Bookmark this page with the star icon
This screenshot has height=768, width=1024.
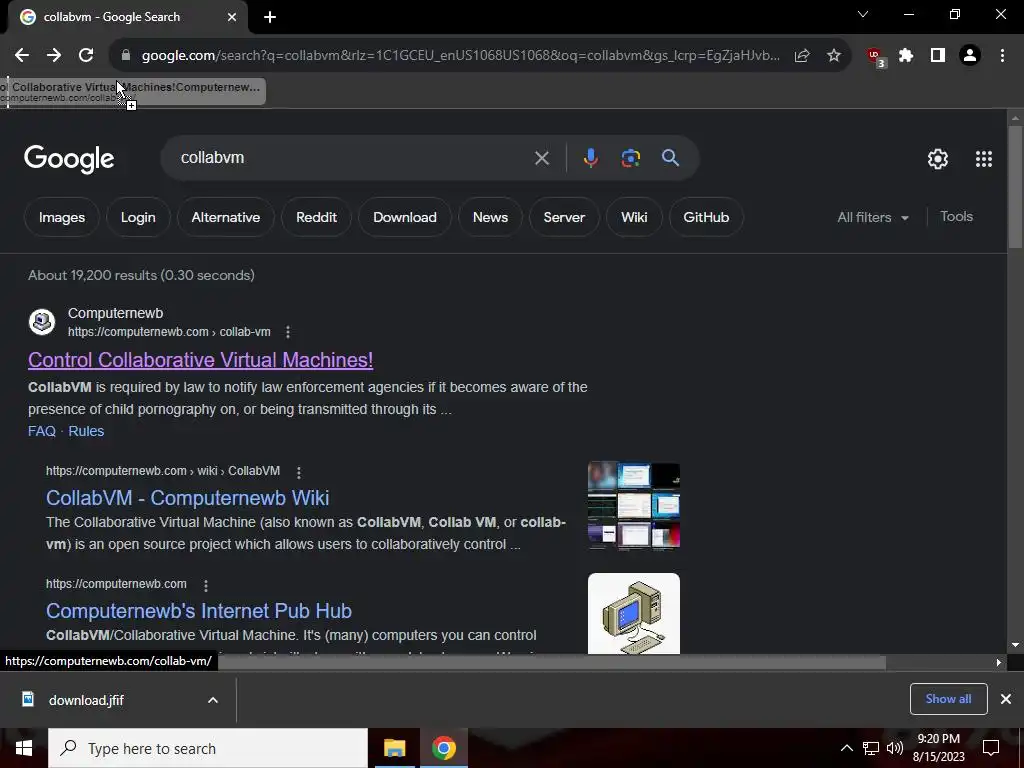(x=834, y=56)
